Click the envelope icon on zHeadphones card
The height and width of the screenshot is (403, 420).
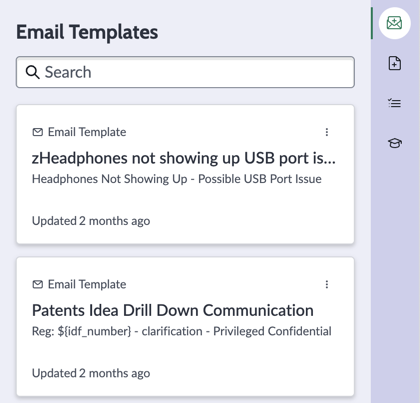(38, 132)
